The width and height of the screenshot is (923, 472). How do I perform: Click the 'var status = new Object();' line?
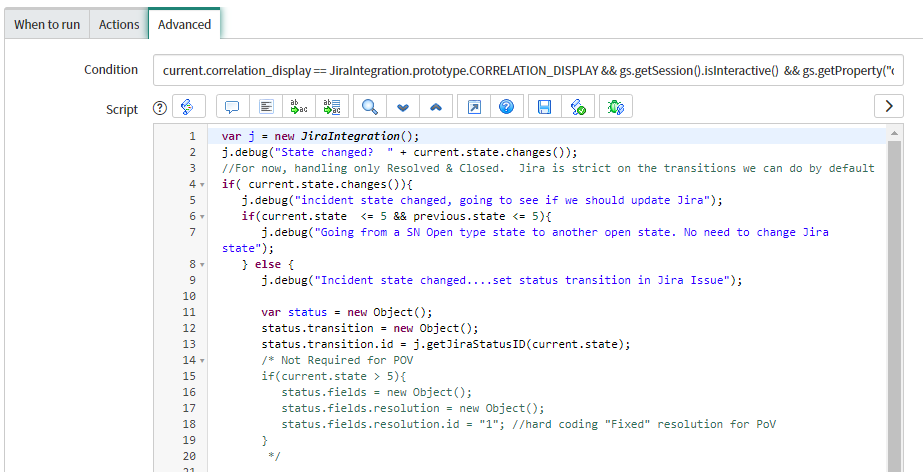pos(347,313)
